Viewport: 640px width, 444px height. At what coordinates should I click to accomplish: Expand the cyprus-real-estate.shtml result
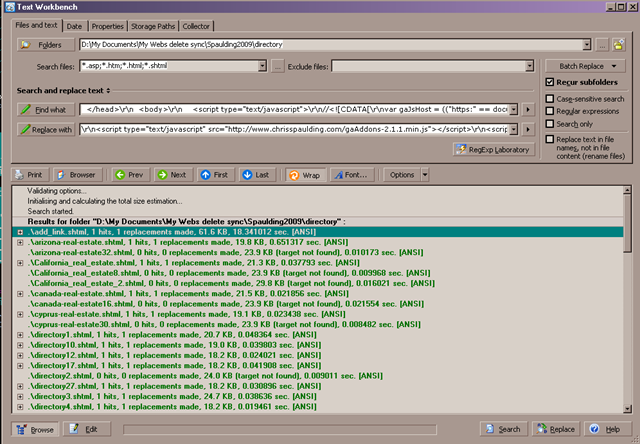click(x=20, y=314)
